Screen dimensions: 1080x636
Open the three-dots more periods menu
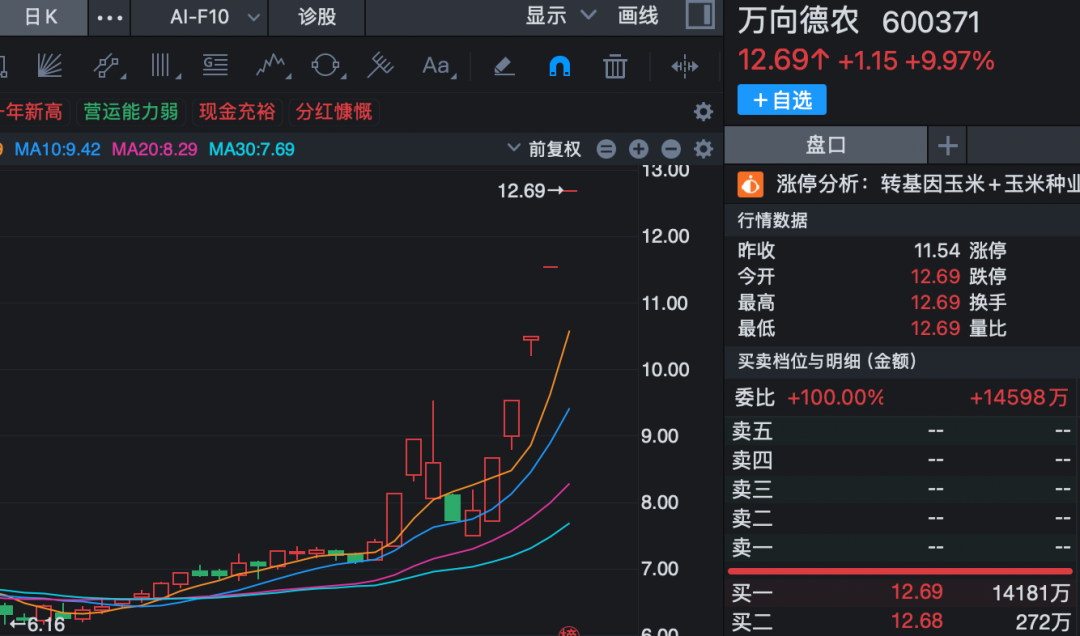[x=110, y=17]
